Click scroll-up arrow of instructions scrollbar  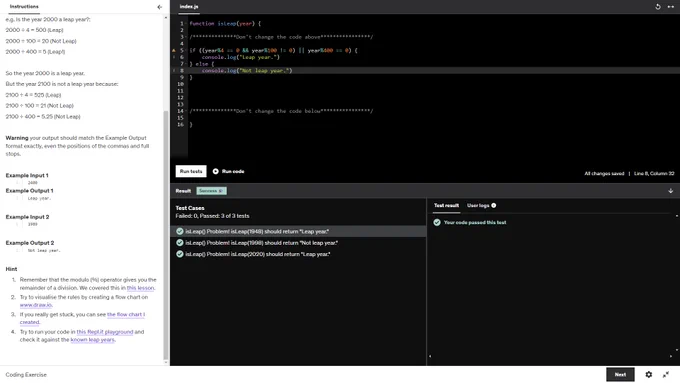[x=166, y=18]
